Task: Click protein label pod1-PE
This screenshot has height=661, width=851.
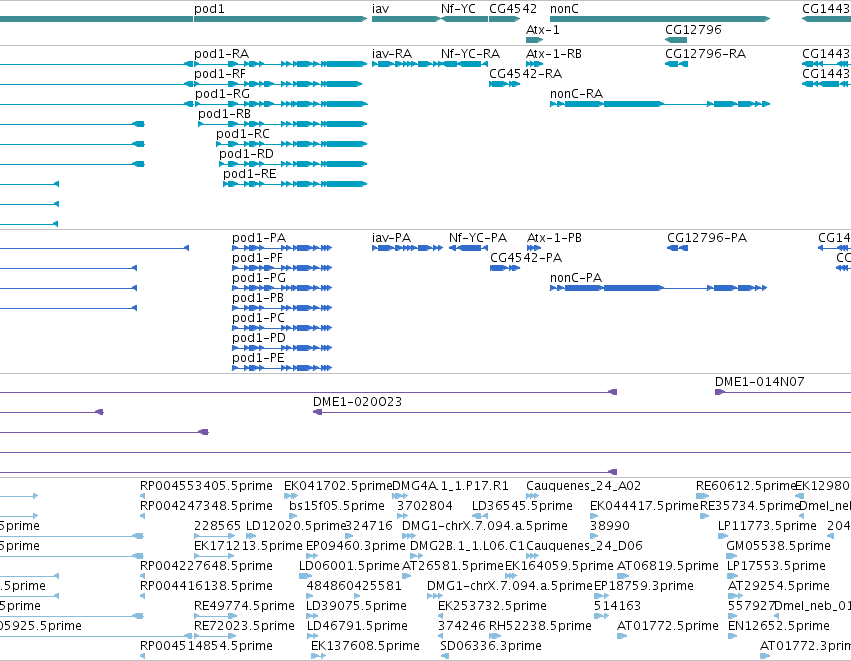Action: pos(258,359)
